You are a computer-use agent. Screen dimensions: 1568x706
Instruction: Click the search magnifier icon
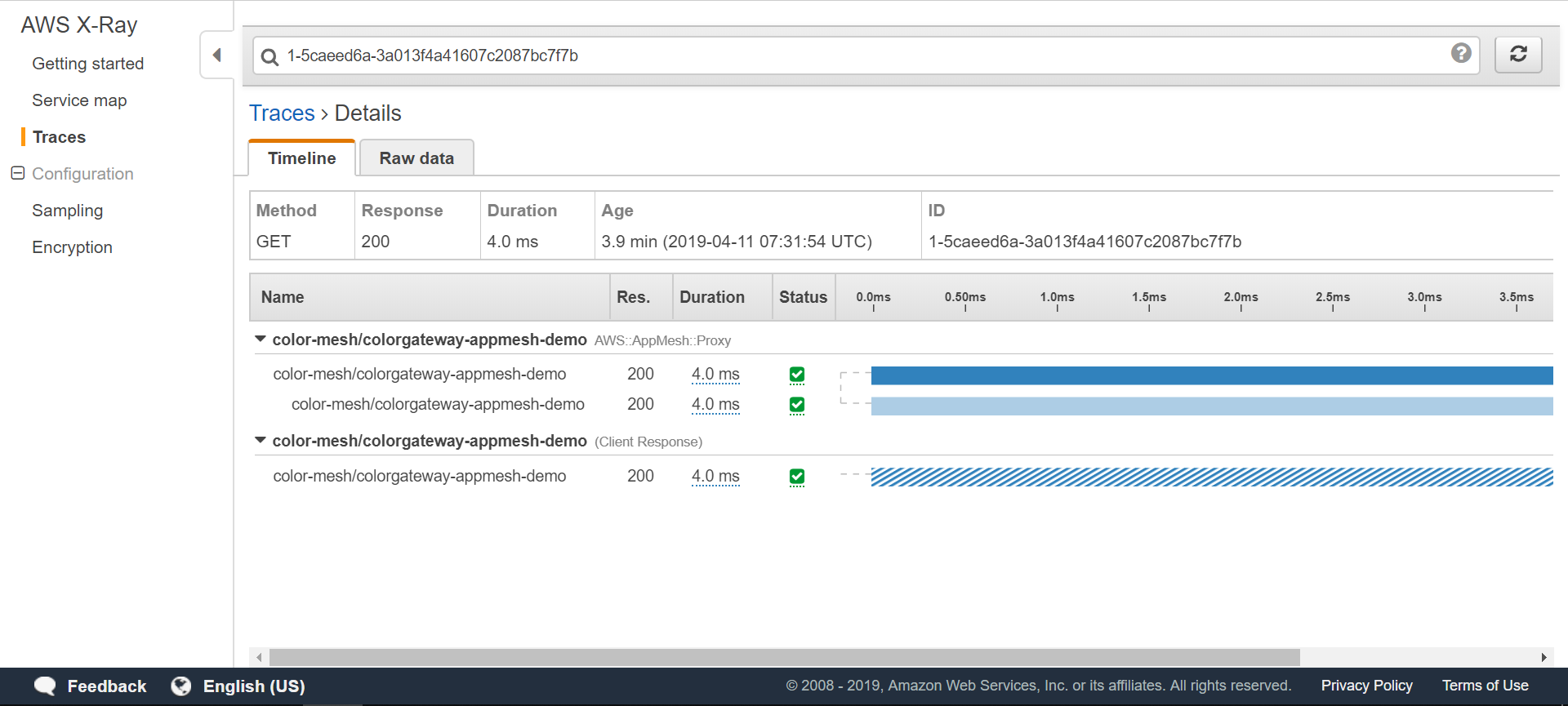pos(269,56)
